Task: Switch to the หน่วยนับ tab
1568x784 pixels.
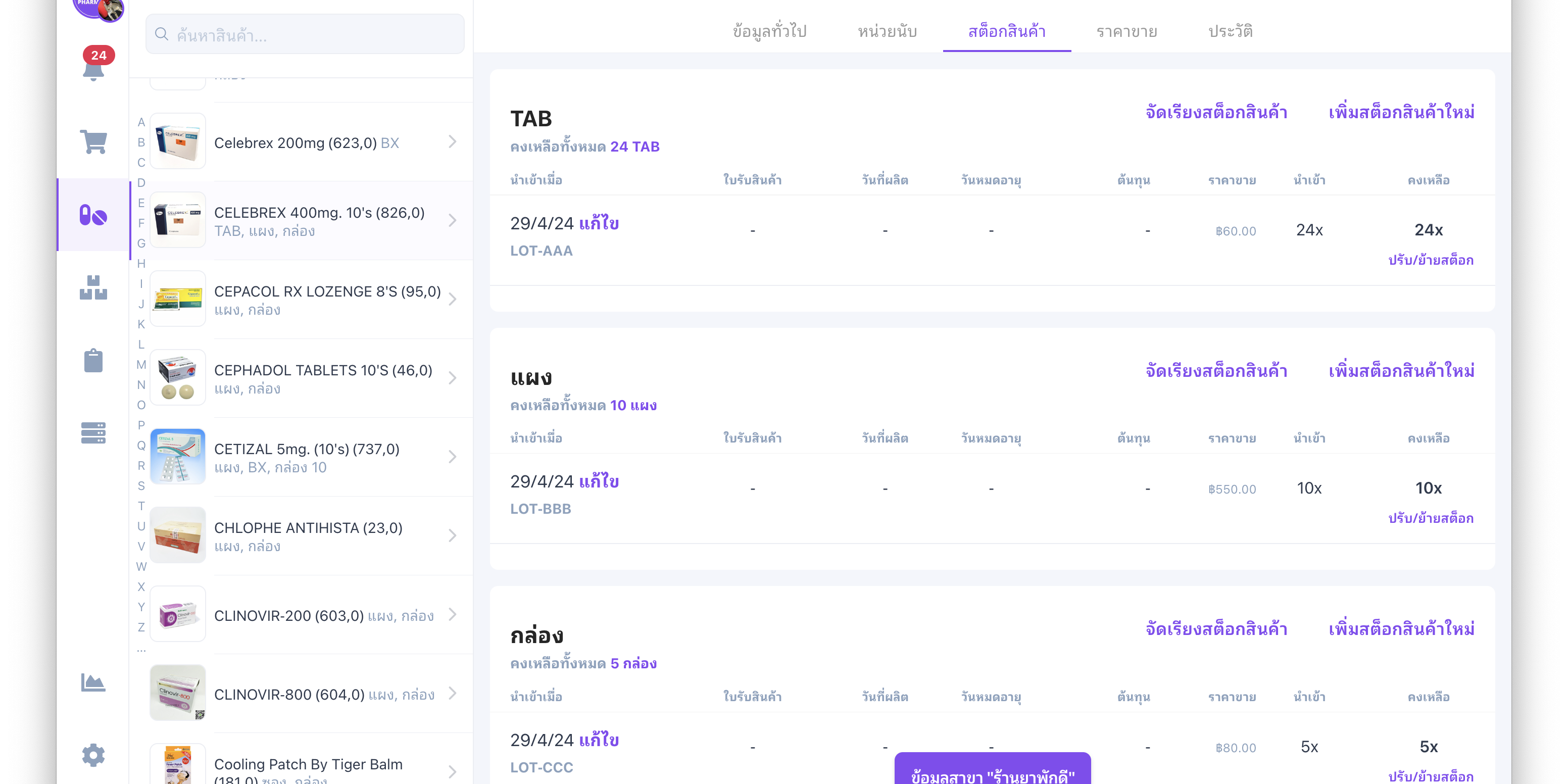Action: coord(888,32)
